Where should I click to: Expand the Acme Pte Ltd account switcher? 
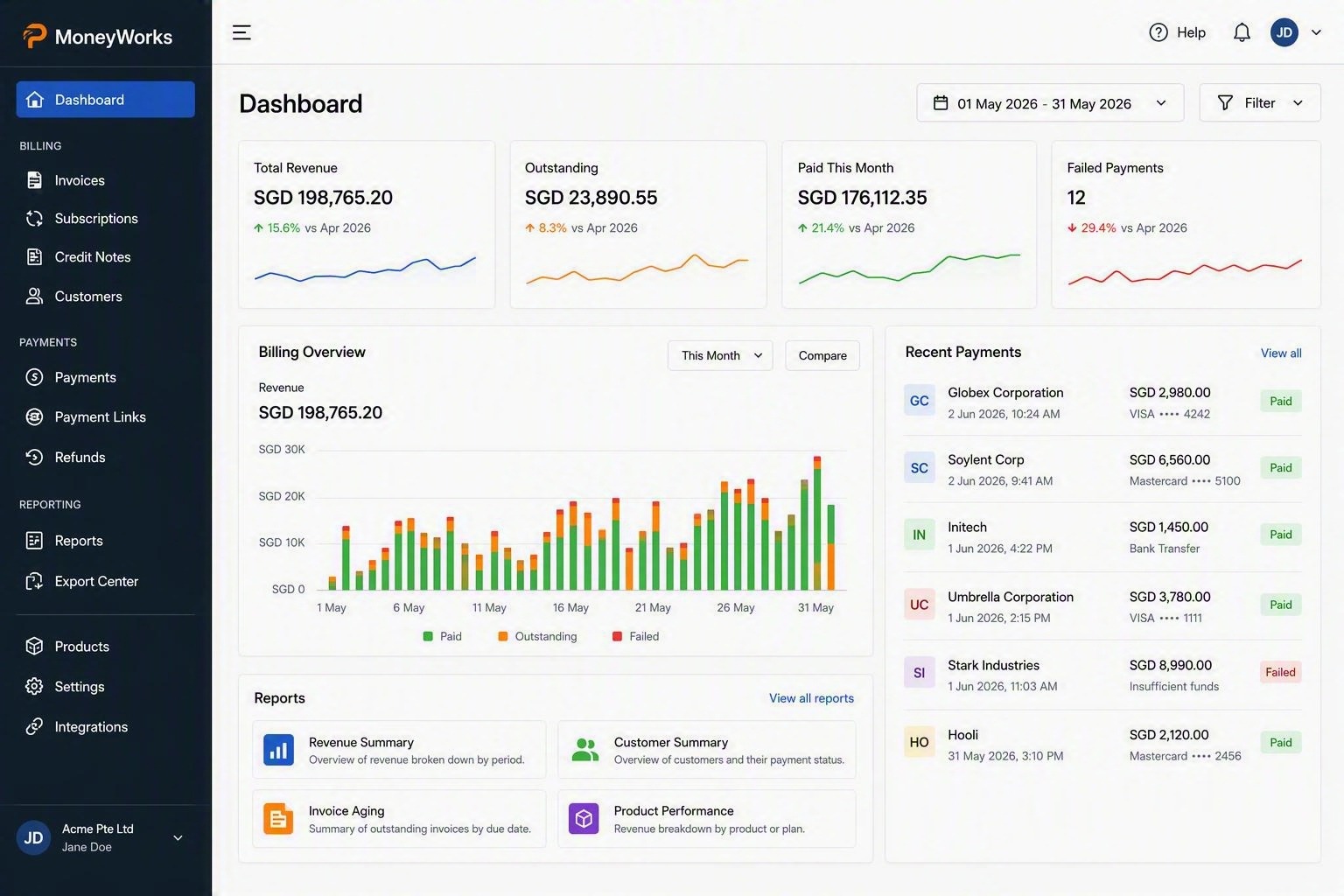tap(105, 837)
